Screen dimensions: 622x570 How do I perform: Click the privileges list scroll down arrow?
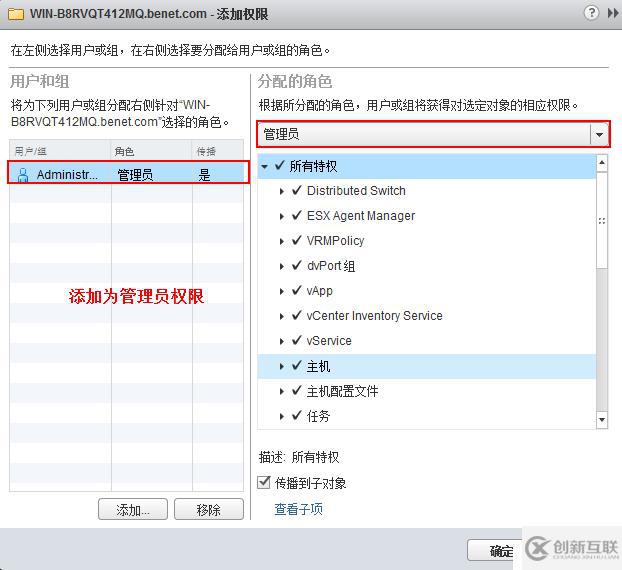click(x=602, y=419)
